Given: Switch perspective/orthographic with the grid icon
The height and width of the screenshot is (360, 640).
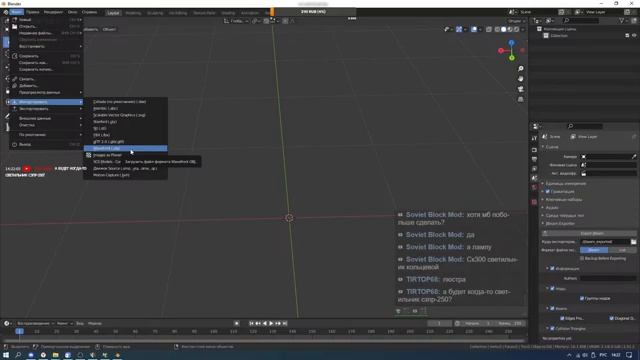Looking at the screenshot, I should [520, 99].
